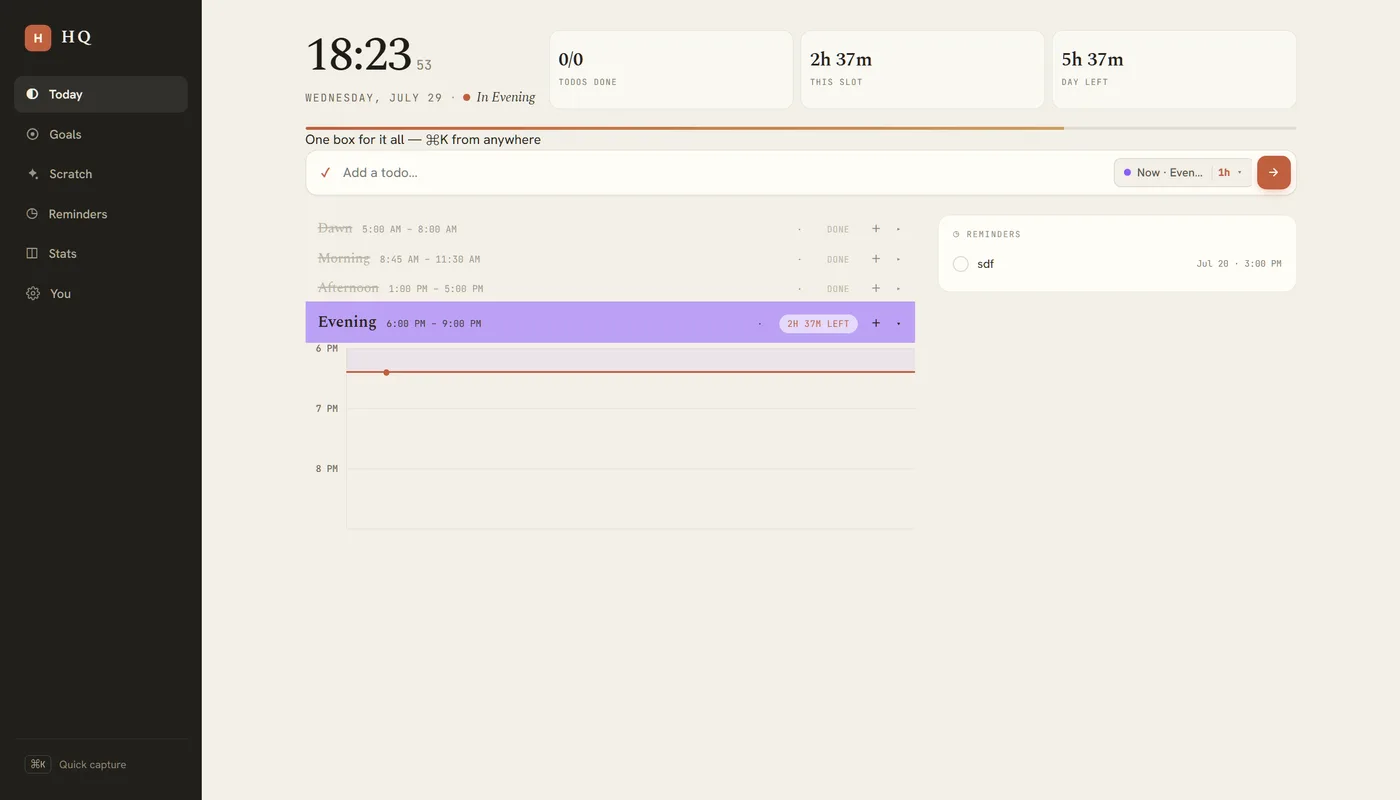Click the 18:23 clock display
This screenshot has height=800, width=1400.
click(359, 55)
